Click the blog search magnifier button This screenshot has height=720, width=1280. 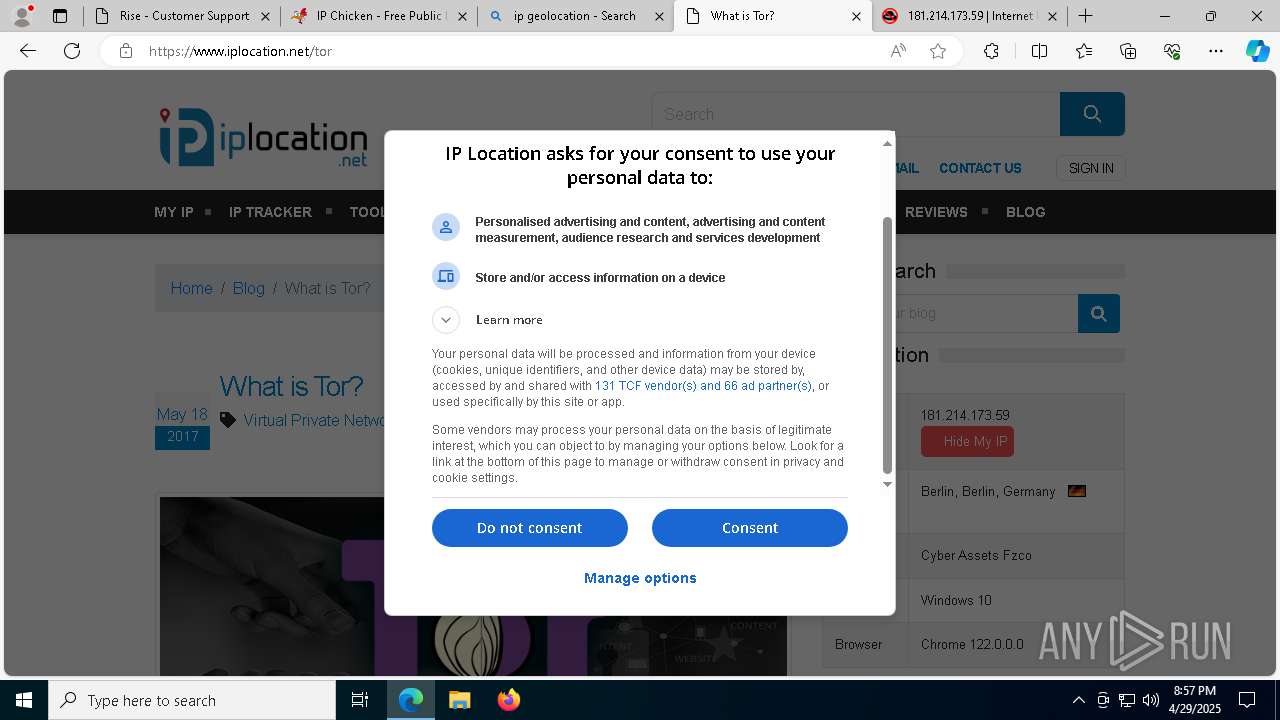1098,313
